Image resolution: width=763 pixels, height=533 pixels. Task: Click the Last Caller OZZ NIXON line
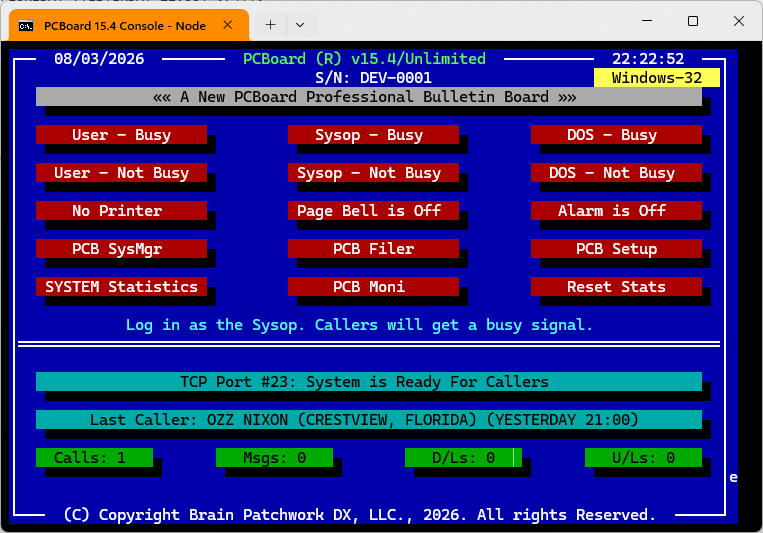pyautogui.click(x=369, y=420)
